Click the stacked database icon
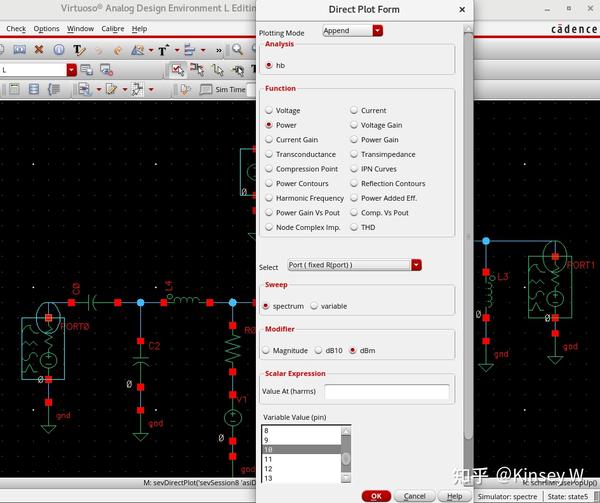This screenshot has width=600, height=503. [34, 90]
